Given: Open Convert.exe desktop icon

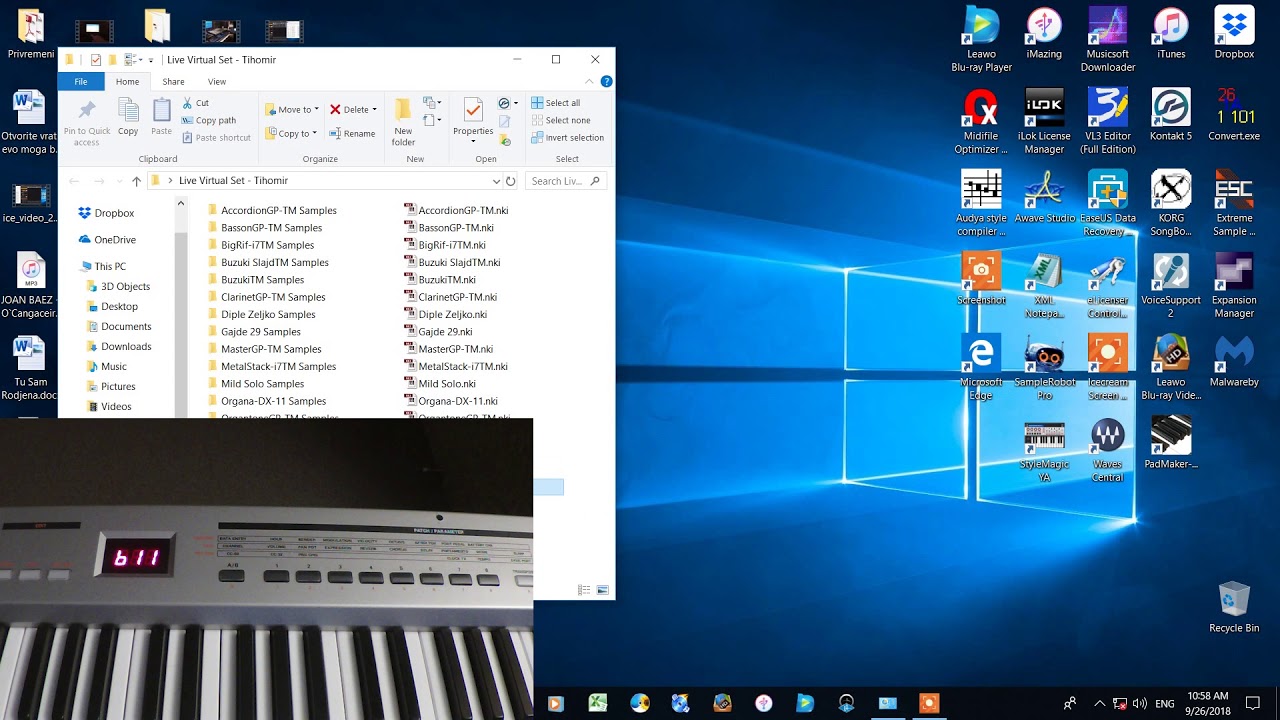Looking at the screenshot, I should (1234, 115).
